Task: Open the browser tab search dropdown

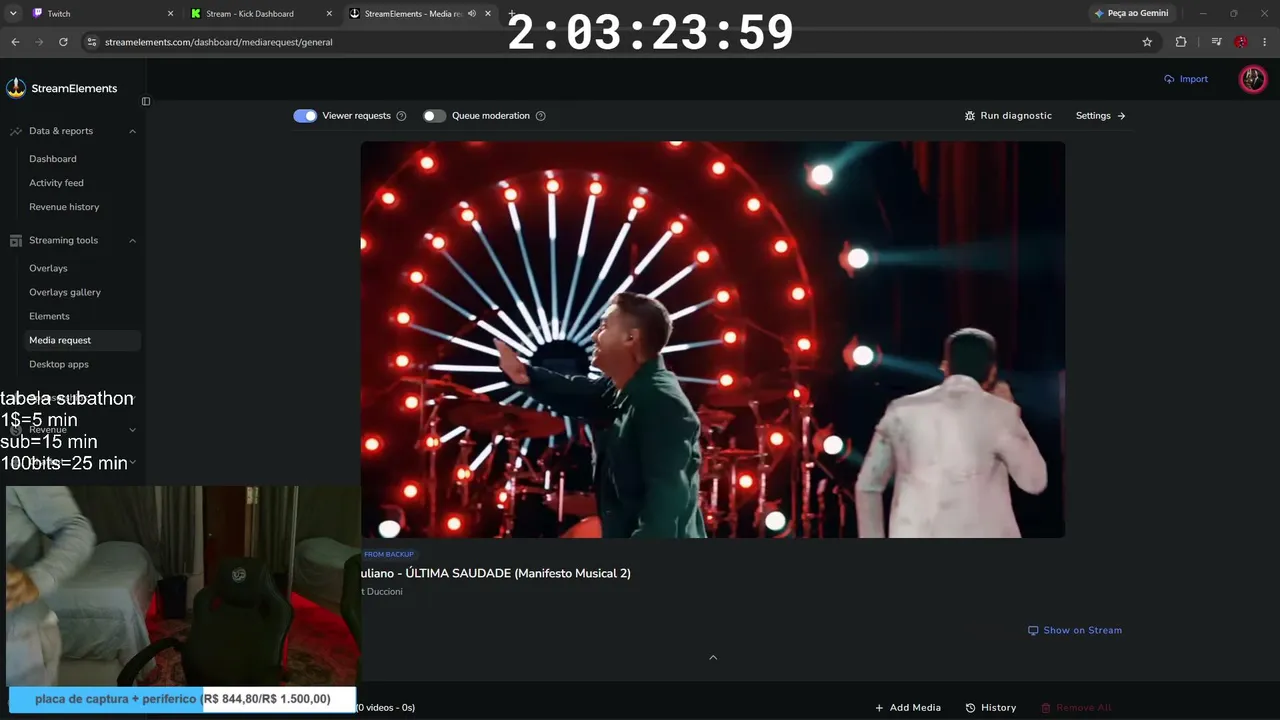Action: pyautogui.click(x=13, y=13)
